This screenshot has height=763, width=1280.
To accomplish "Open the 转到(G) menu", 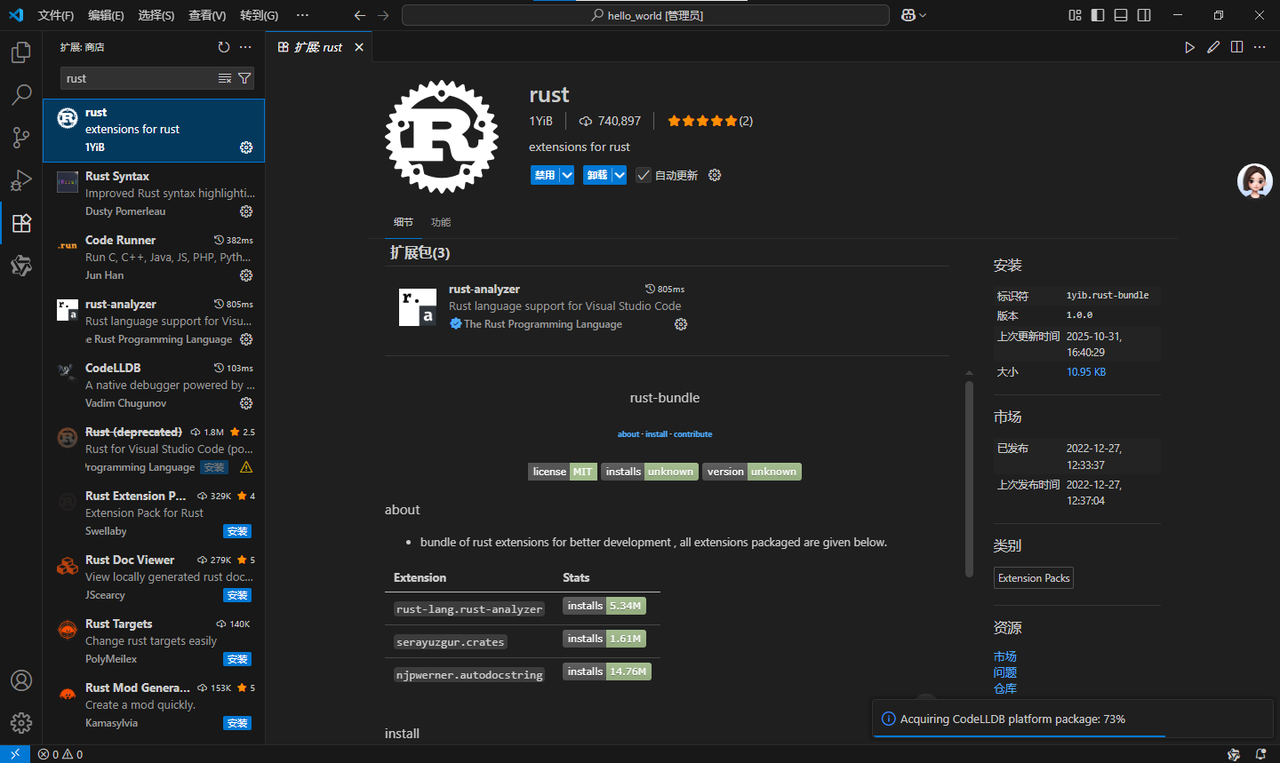I will [x=259, y=15].
